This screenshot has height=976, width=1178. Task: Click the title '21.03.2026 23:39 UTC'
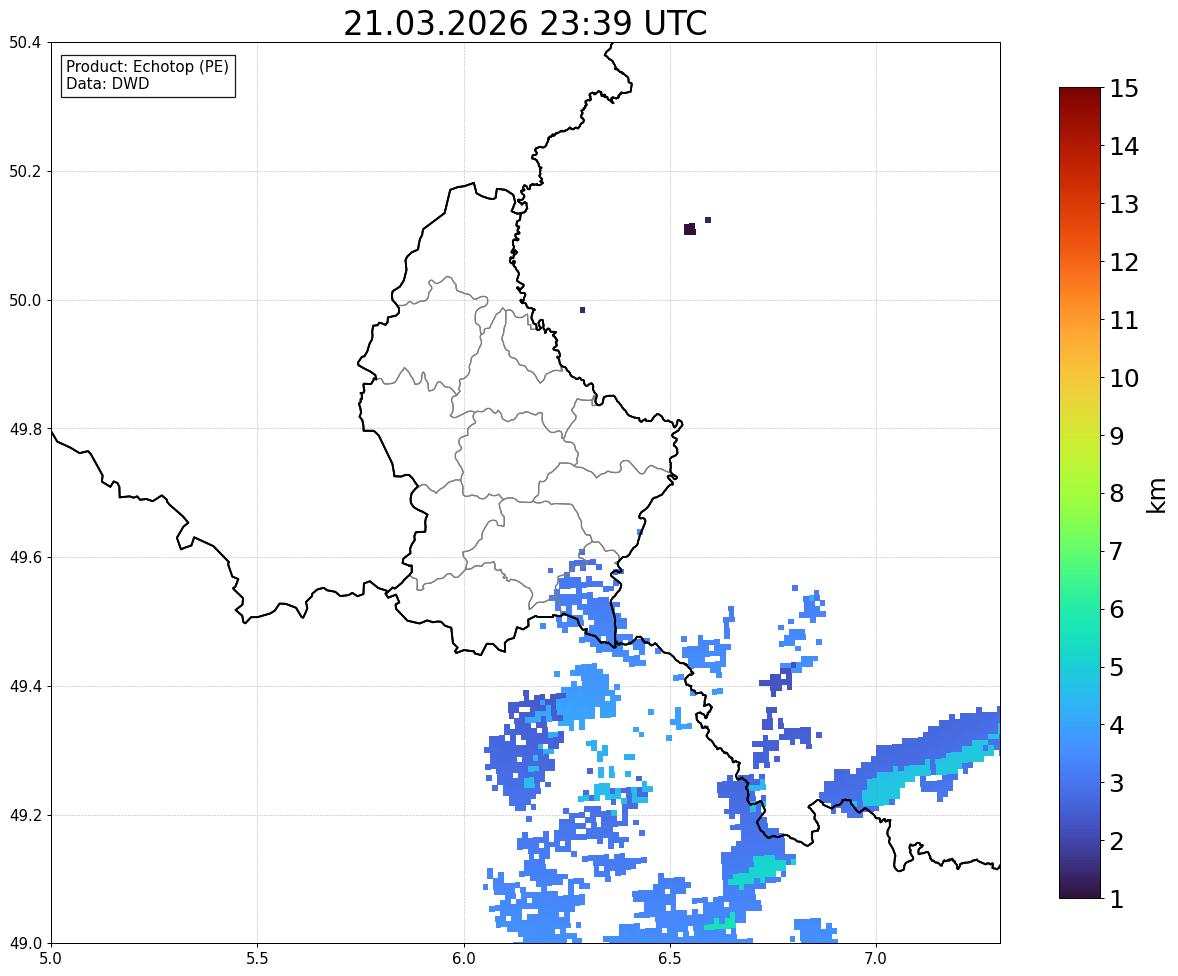[525, 23]
